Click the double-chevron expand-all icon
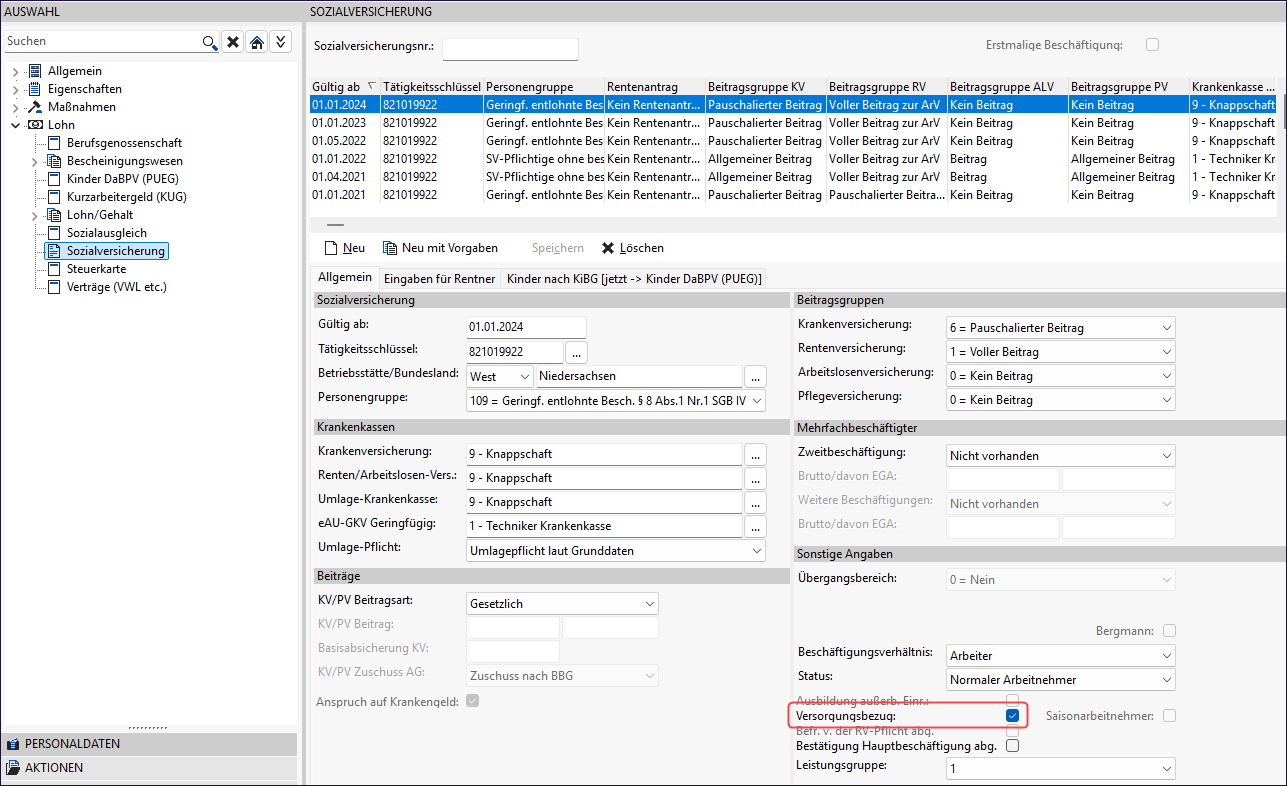This screenshot has height=786, width=1287. pyautogui.click(x=281, y=42)
